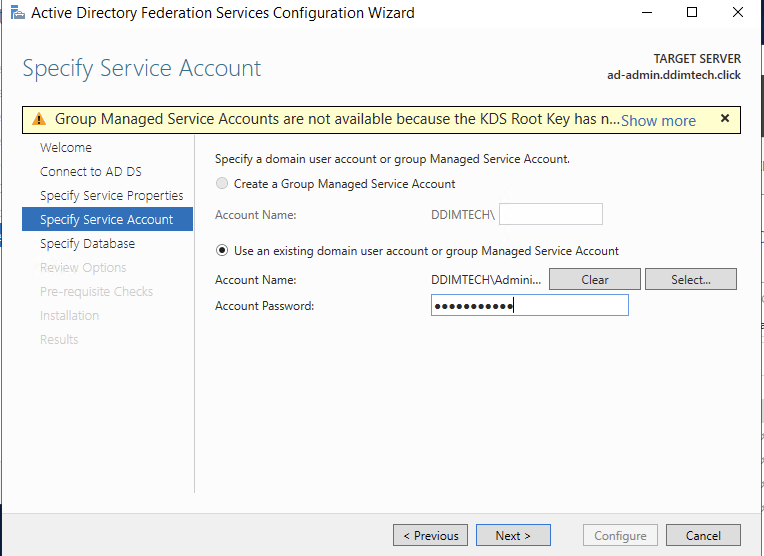Screen dimensions: 764x556
Task: Minimize the wizard window
Action: [x=647, y=13]
